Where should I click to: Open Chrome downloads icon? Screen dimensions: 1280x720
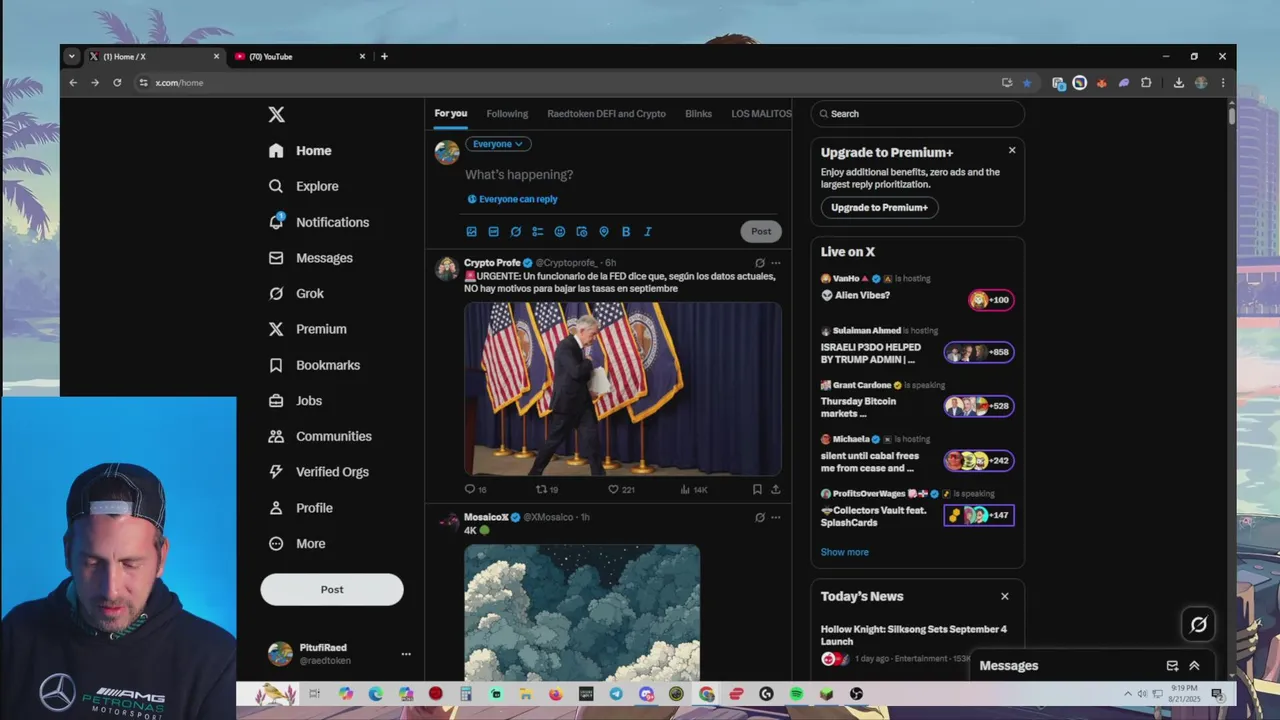(x=1179, y=83)
